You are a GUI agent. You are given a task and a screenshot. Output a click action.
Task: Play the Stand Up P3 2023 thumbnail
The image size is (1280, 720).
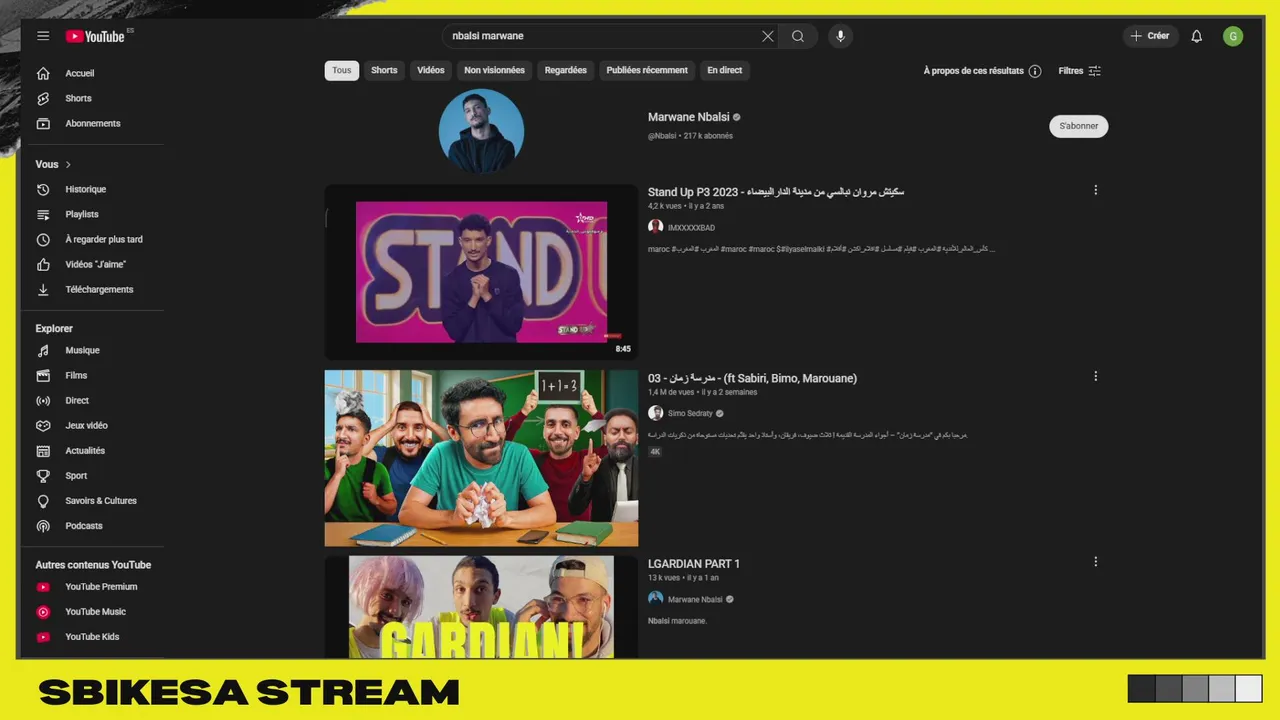click(x=481, y=272)
